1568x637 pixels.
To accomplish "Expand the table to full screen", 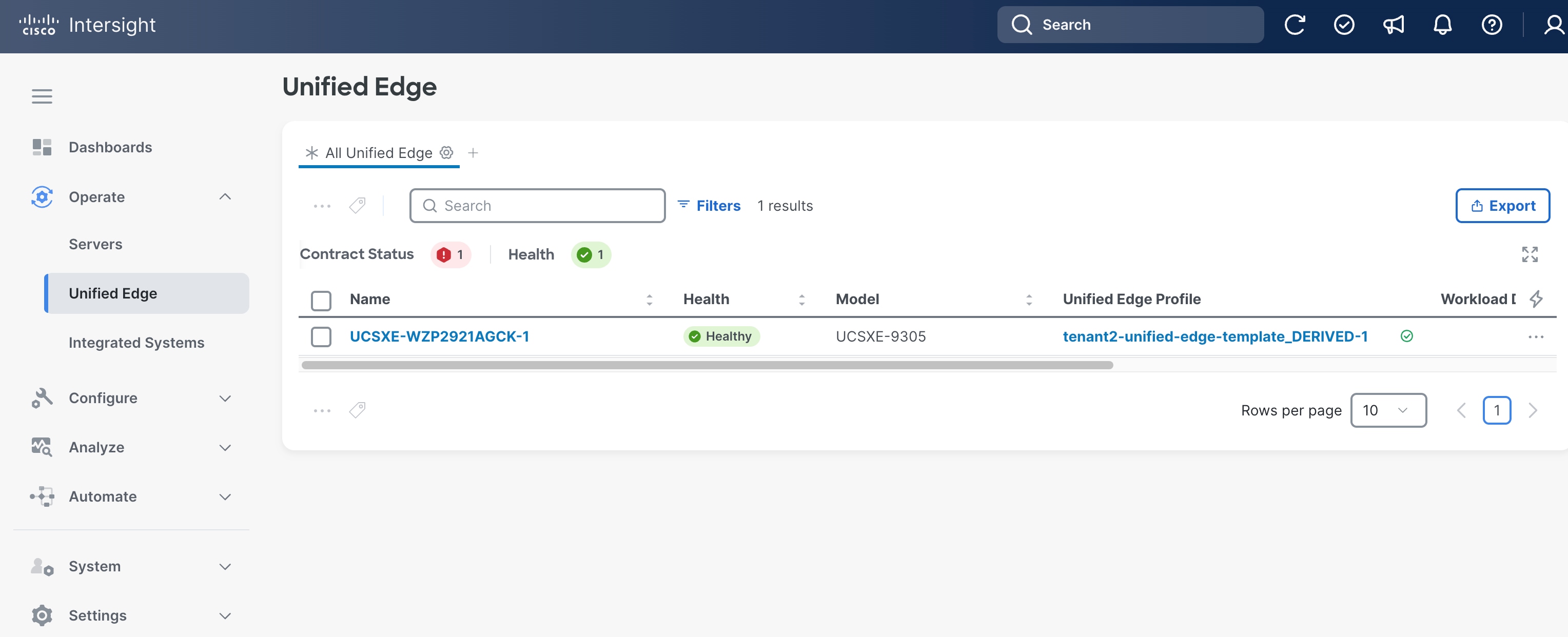I will click(1530, 254).
